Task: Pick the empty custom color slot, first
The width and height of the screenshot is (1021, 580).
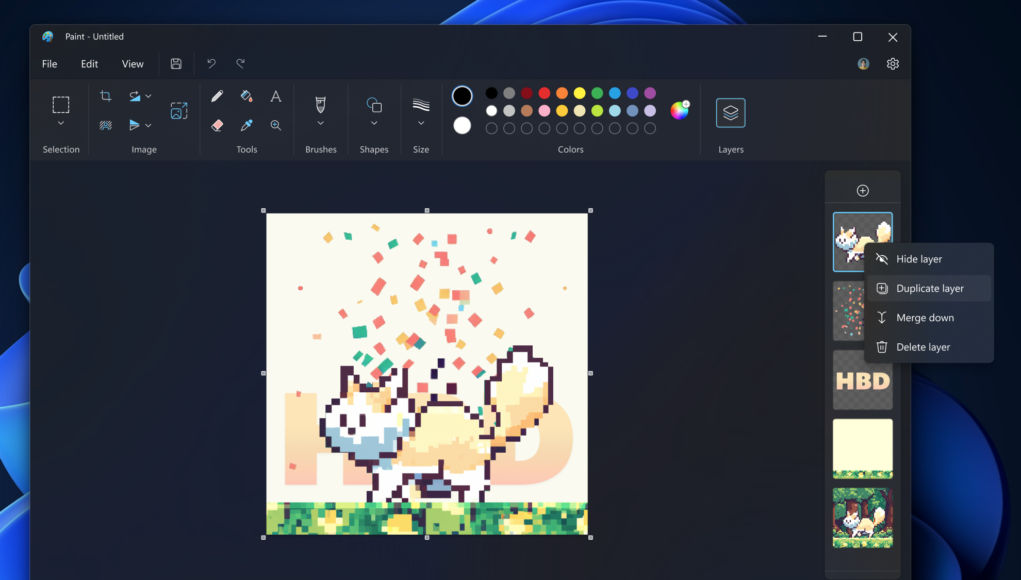Action: pos(492,128)
